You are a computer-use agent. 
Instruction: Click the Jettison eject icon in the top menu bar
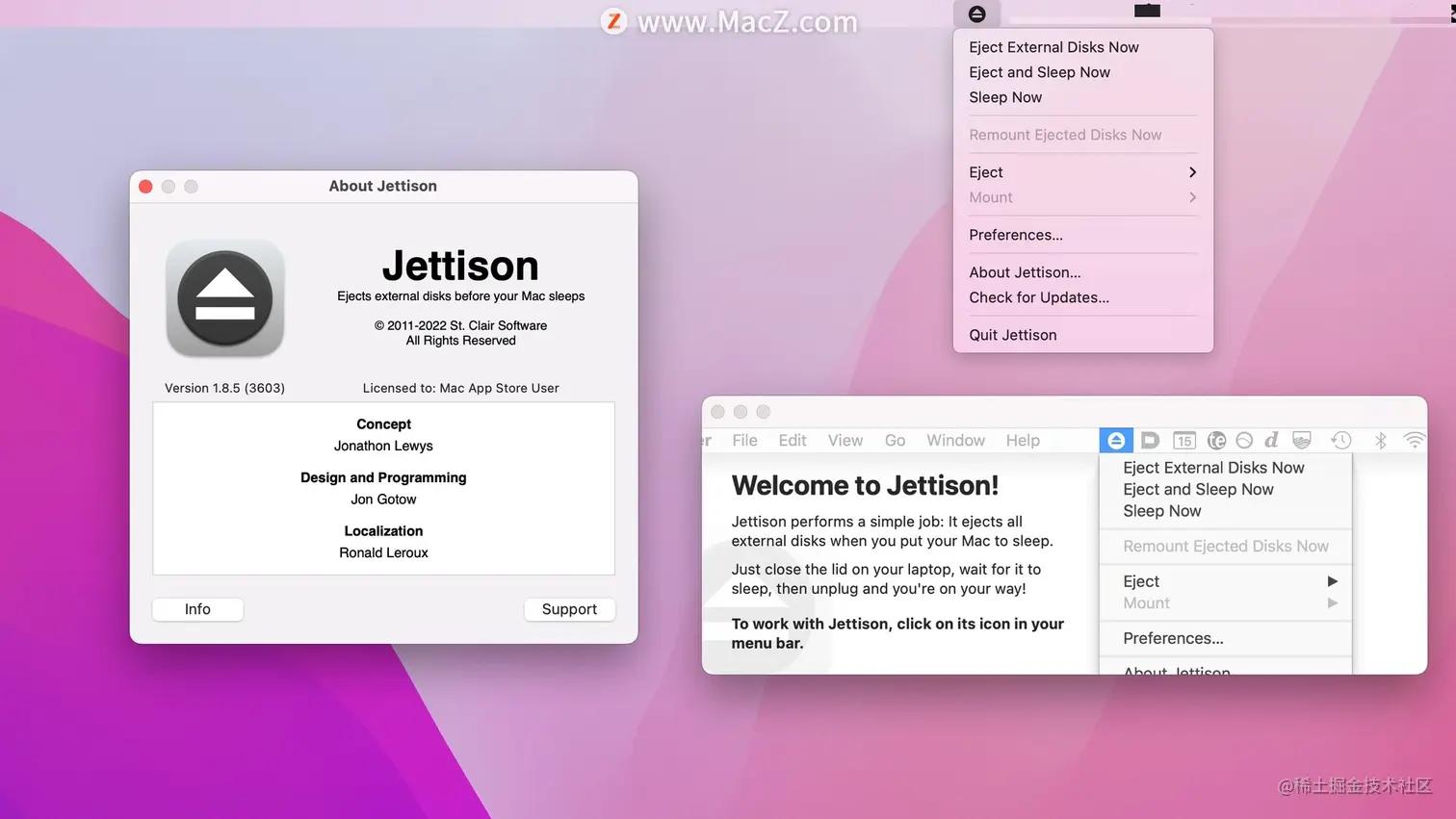(976, 13)
